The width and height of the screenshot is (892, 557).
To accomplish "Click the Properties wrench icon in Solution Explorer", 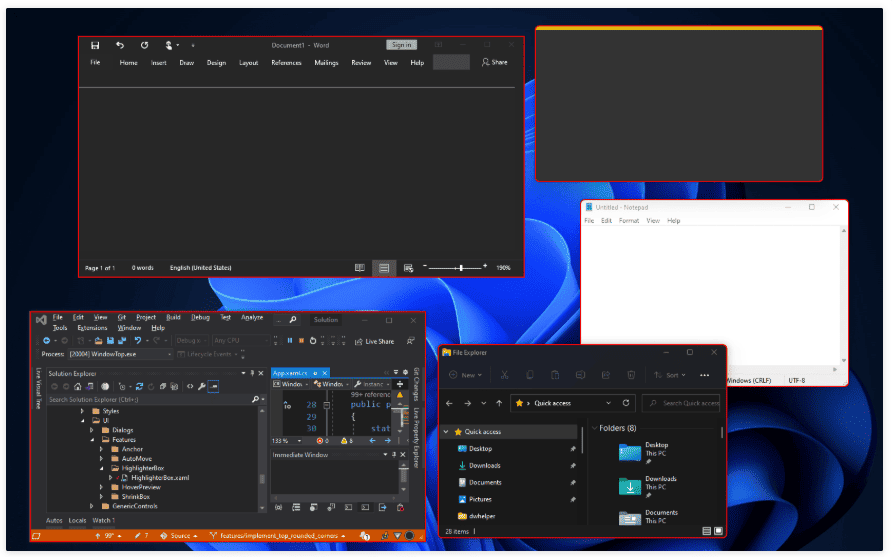I will [201, 387].
